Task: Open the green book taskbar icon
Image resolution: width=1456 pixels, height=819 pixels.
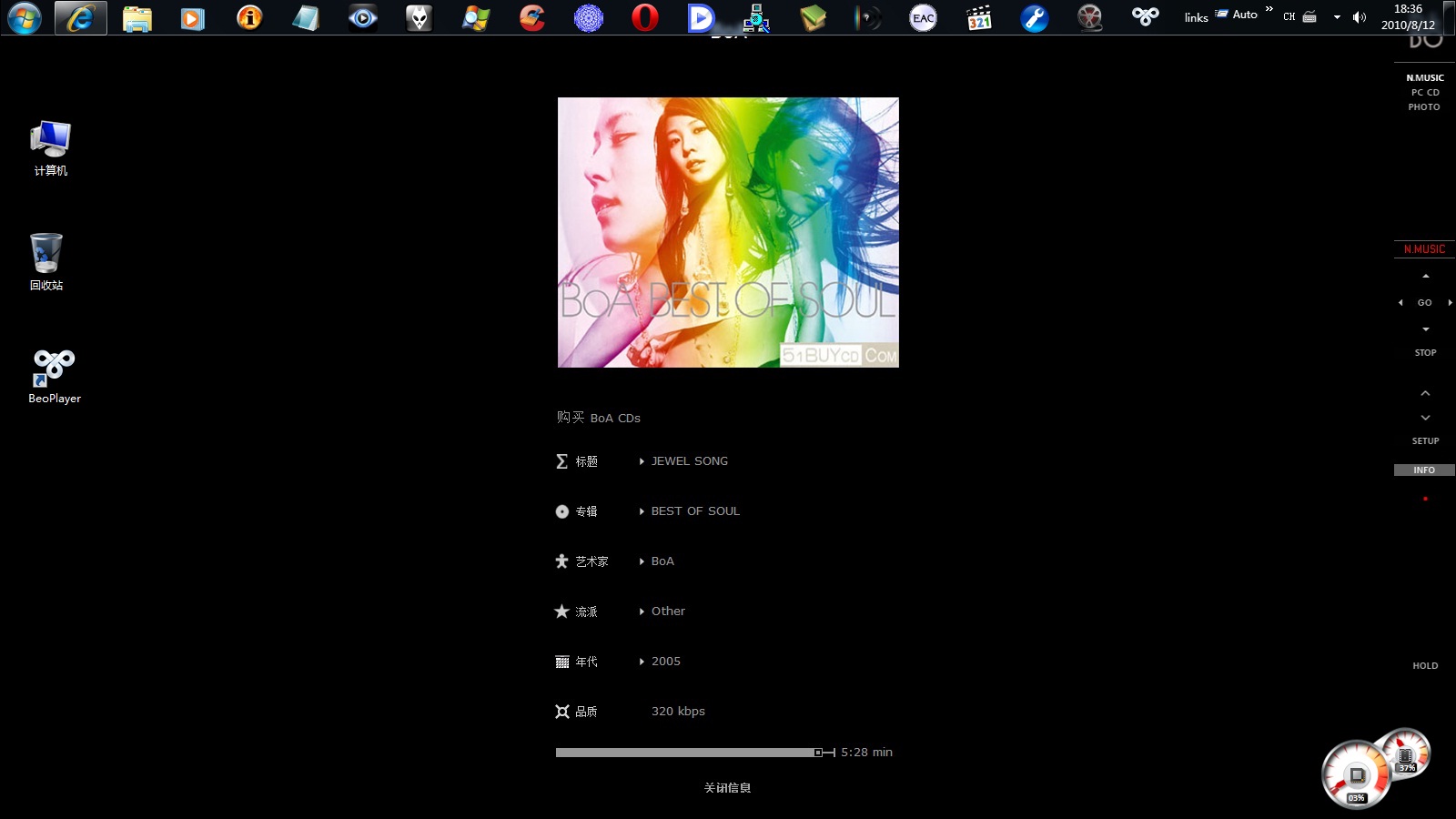Action: coord(813,17)
